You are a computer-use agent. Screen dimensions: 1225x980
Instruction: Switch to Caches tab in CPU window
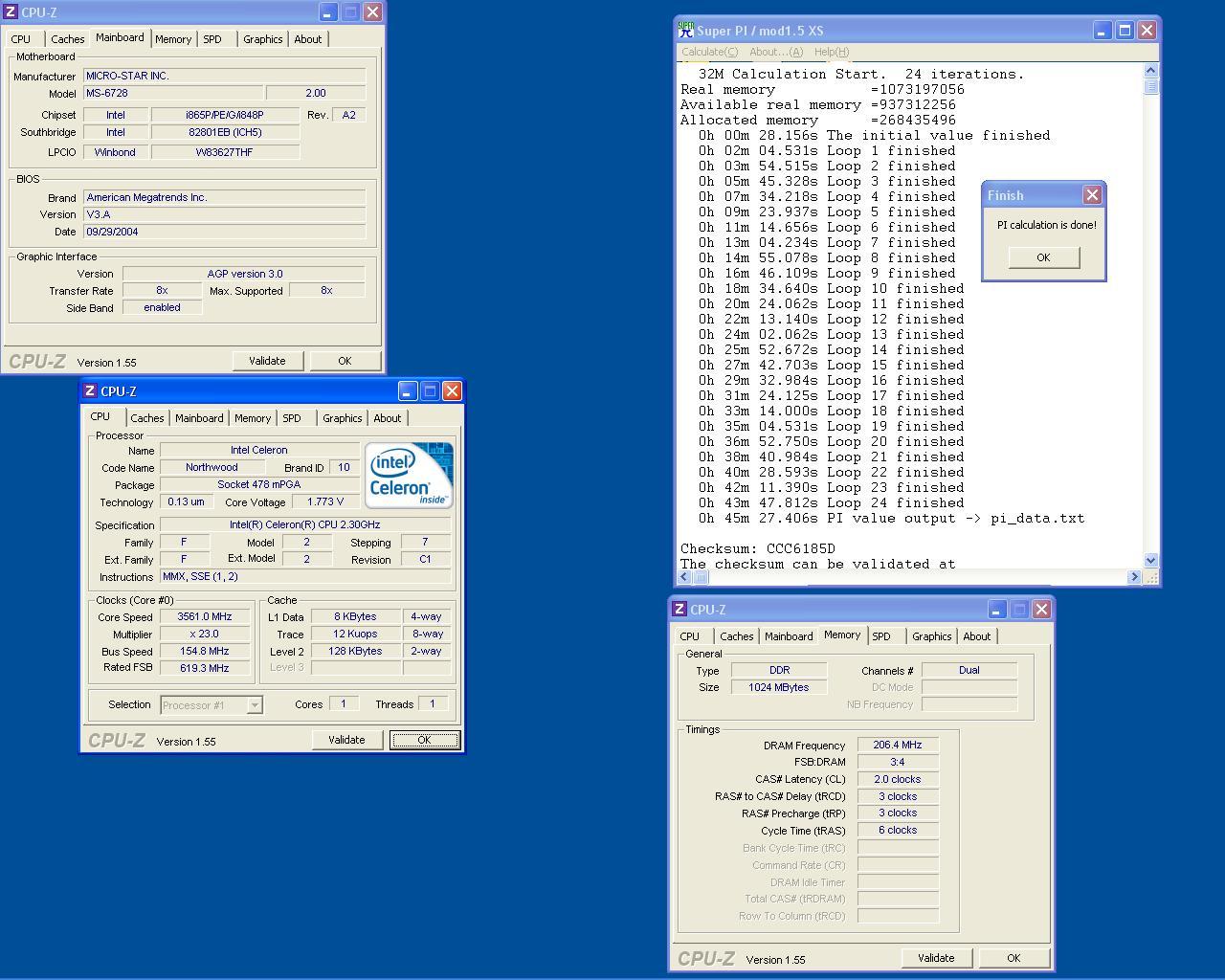click(x=146, y=418)
